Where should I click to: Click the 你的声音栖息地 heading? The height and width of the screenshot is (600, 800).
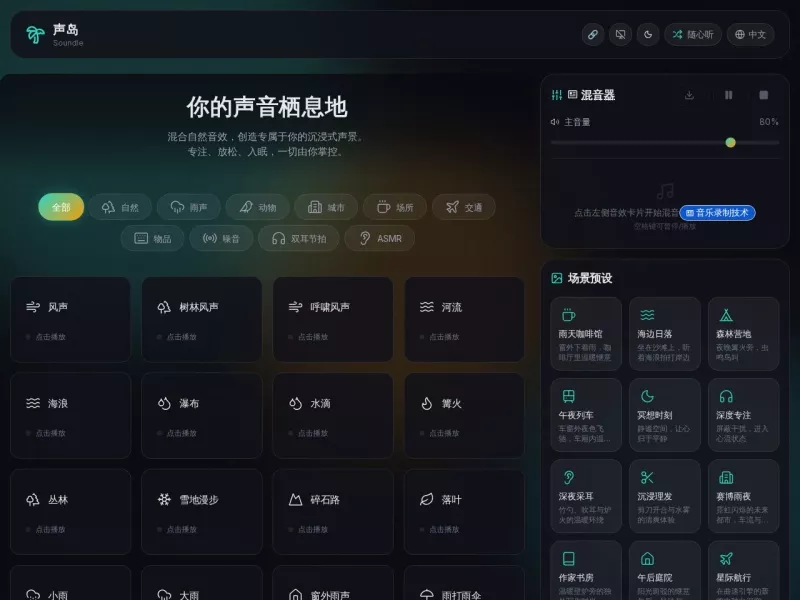pyautogui.click(x=267, y=107)
